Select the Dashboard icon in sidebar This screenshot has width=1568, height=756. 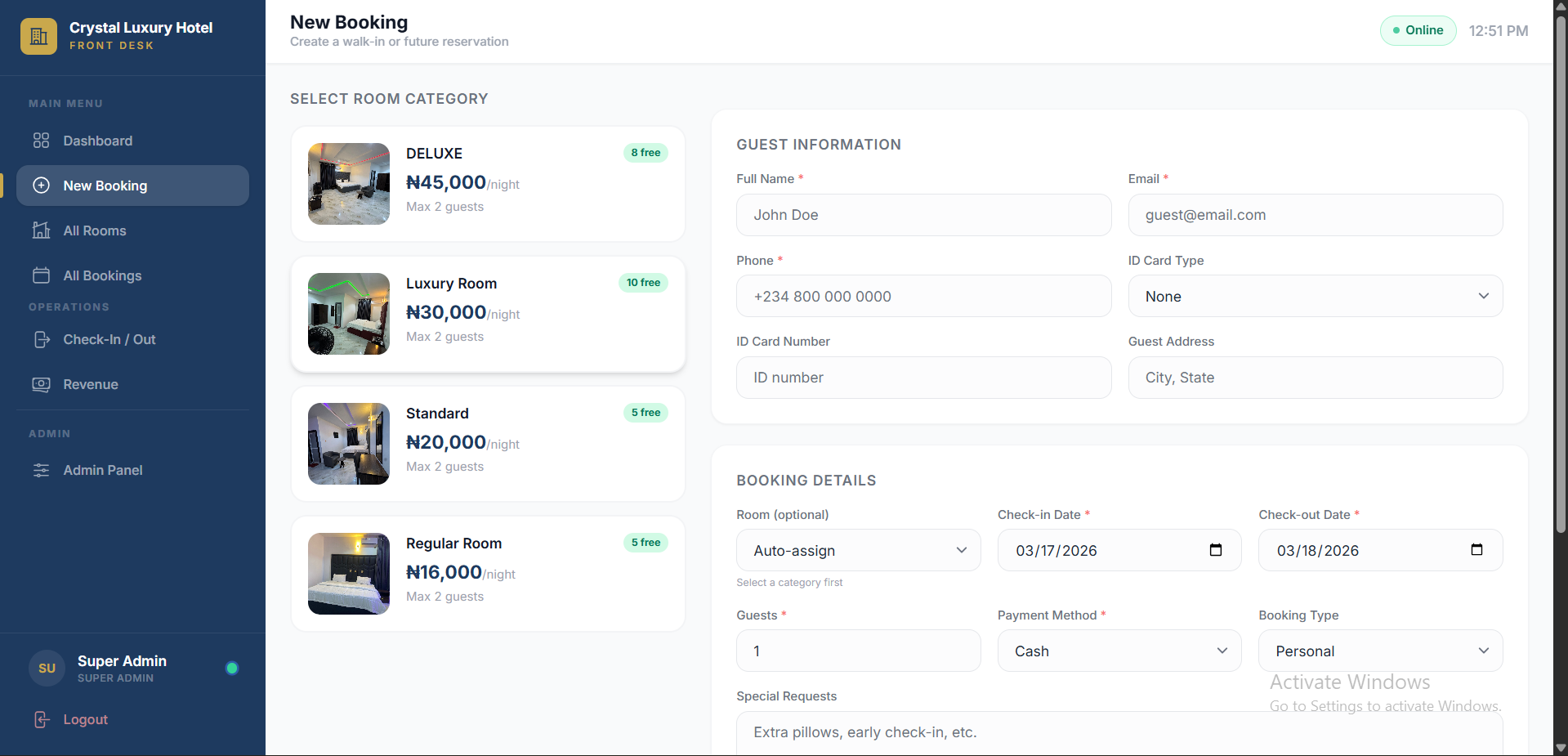(41, 141)
